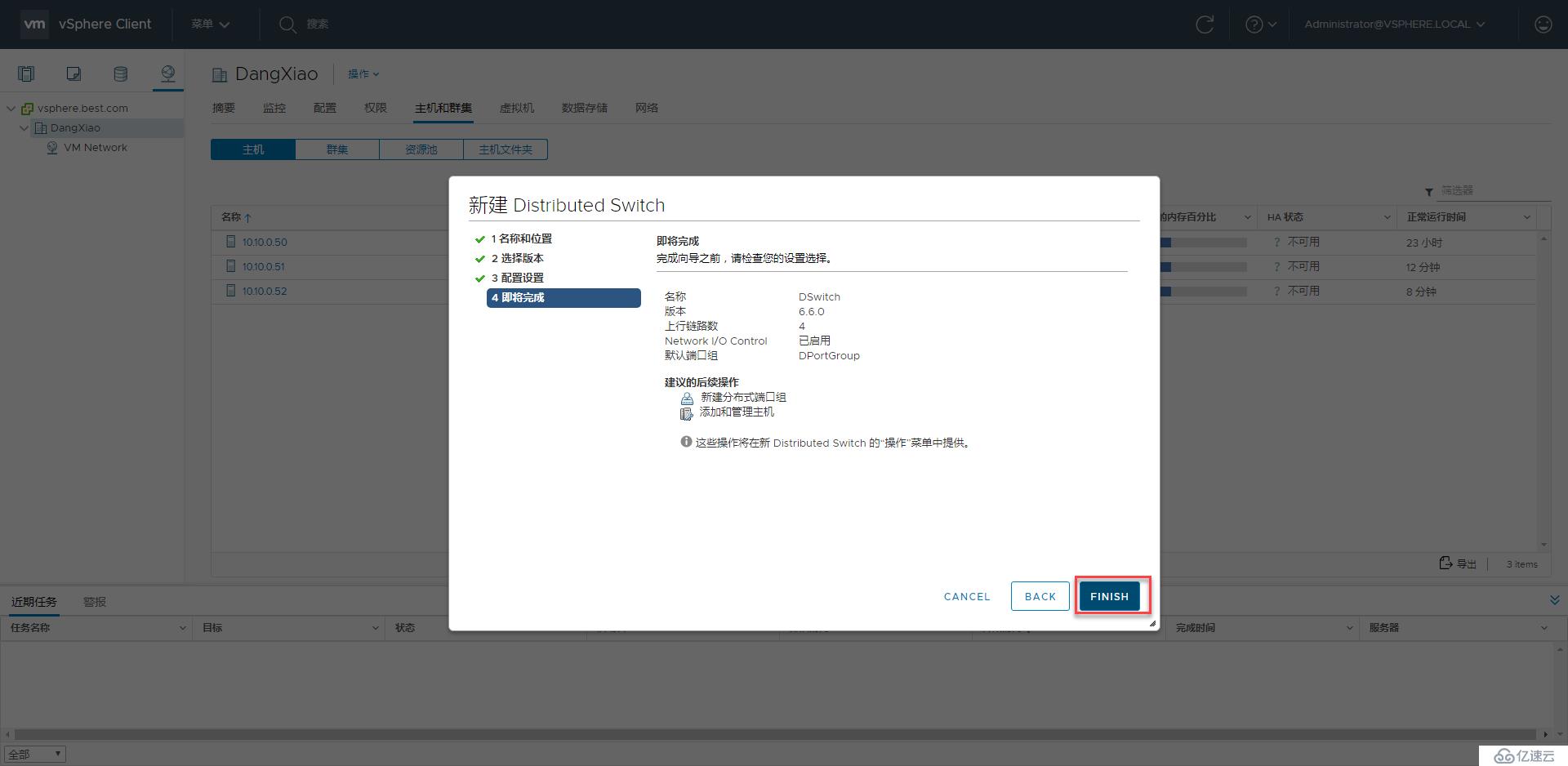Click the search magnifier icon
1568x766 pixels.
pos(287,24)
